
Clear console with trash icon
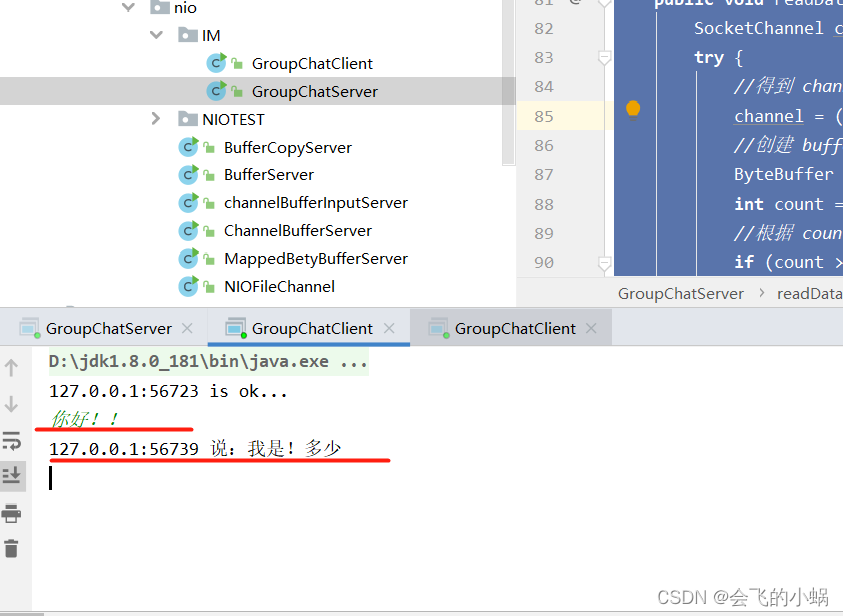click(x=11, y=548)
